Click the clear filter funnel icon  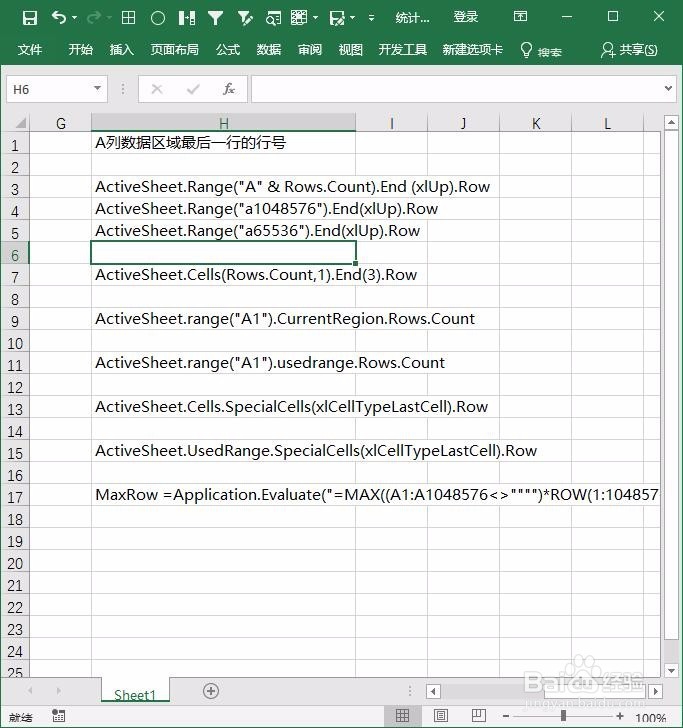[x=245, y=18]
